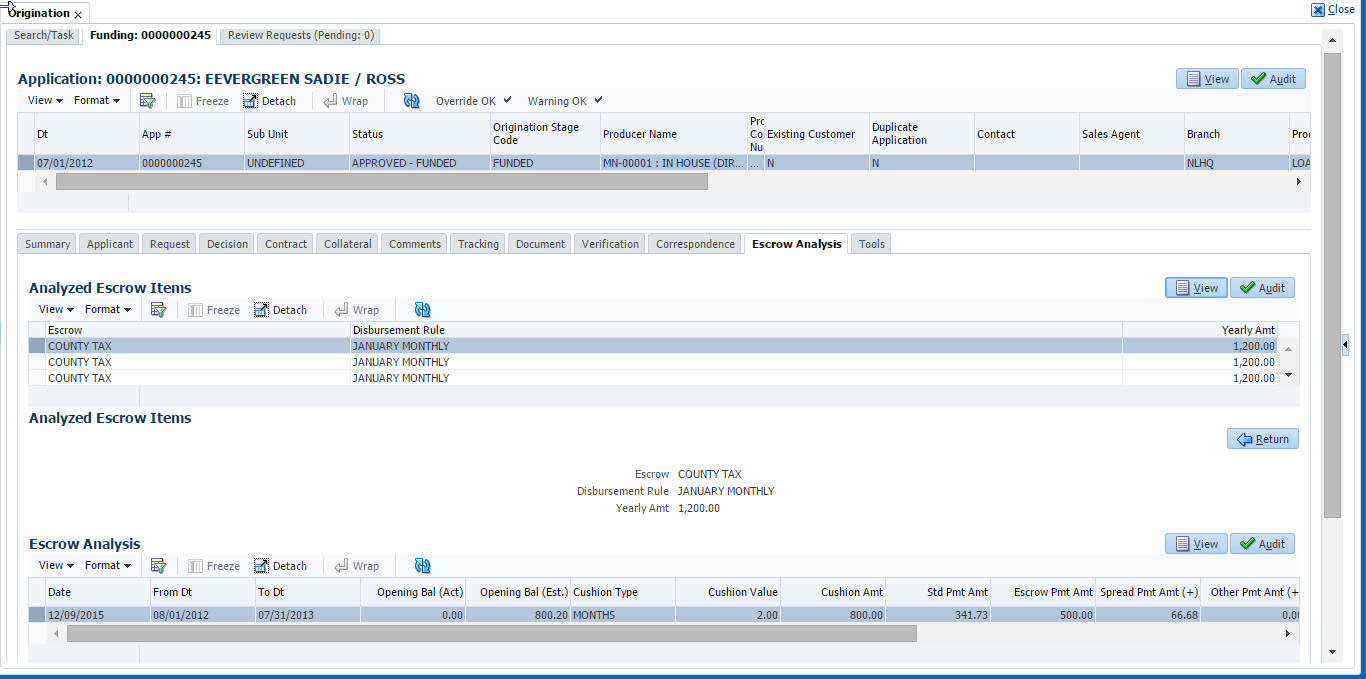Click status cell 'APPROVED - FUNDED'
The width and height of the screenshot is (1366, 679).
tap(419, 163)
